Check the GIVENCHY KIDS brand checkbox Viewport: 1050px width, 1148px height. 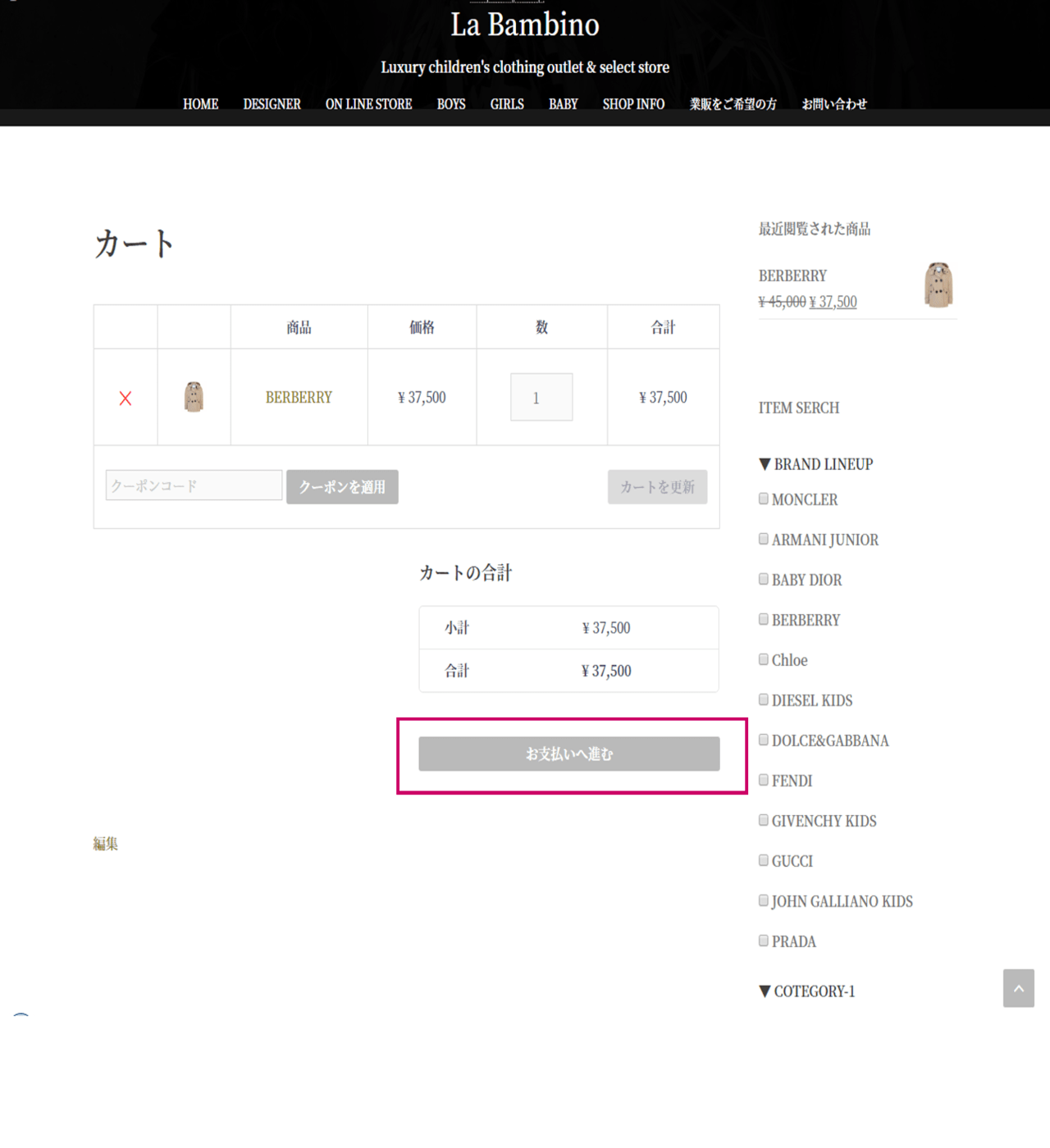coord(764,820)
